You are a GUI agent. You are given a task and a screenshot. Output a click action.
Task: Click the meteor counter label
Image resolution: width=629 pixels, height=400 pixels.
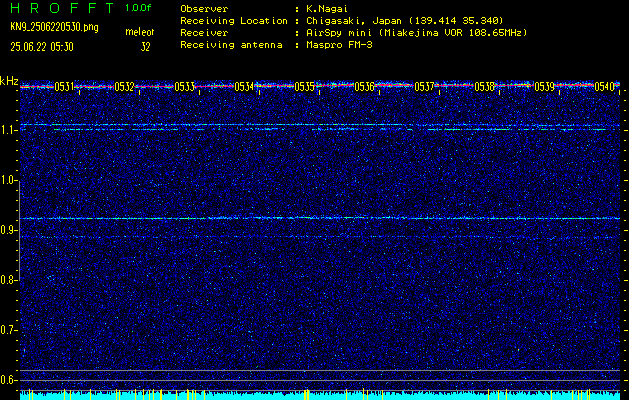(140, 32)
